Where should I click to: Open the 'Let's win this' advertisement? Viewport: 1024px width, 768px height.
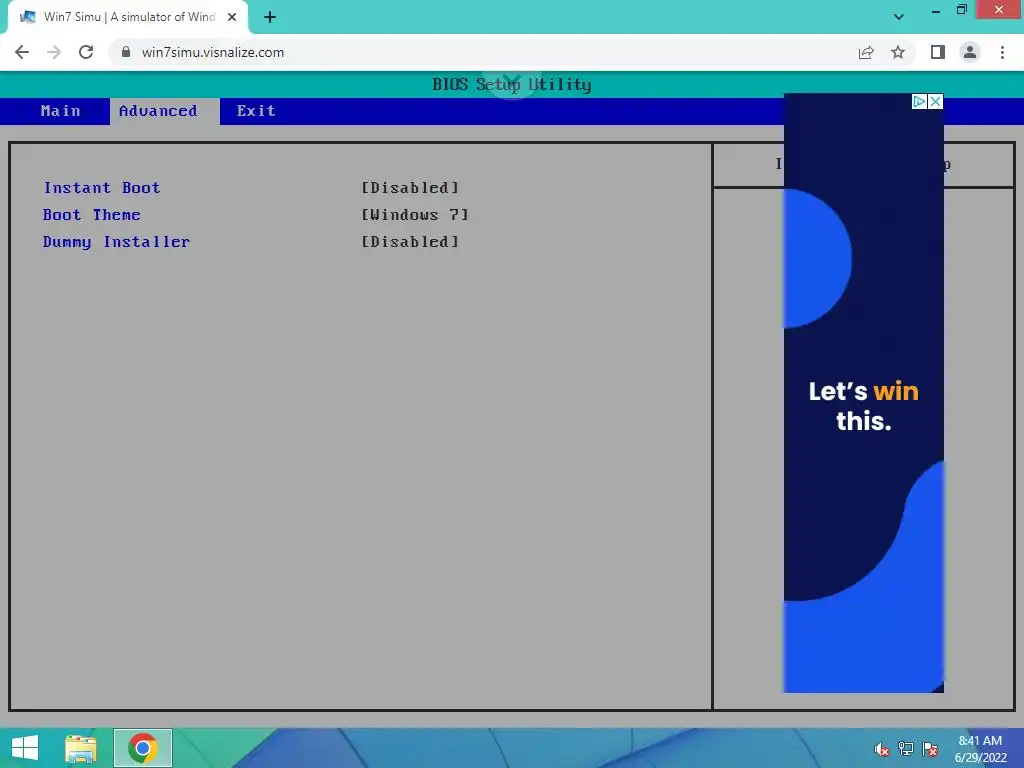coord(863,393)
